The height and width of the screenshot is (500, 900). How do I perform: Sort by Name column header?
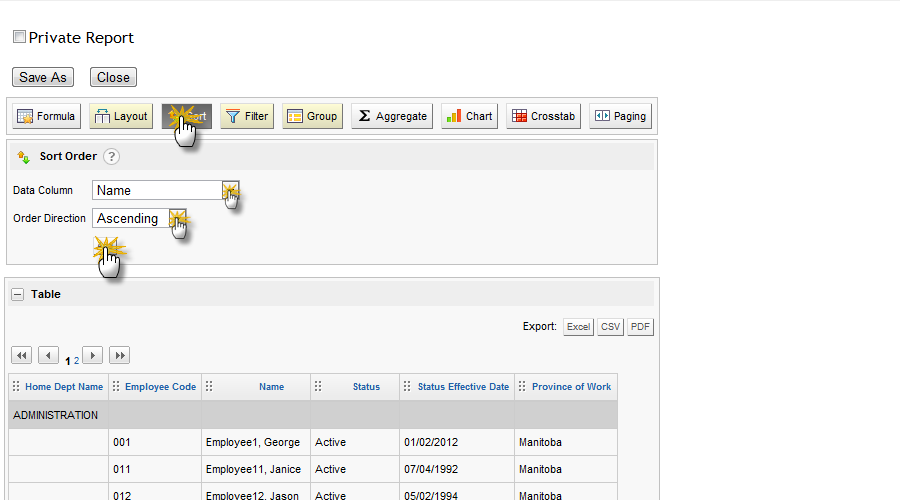coord(271,387)
